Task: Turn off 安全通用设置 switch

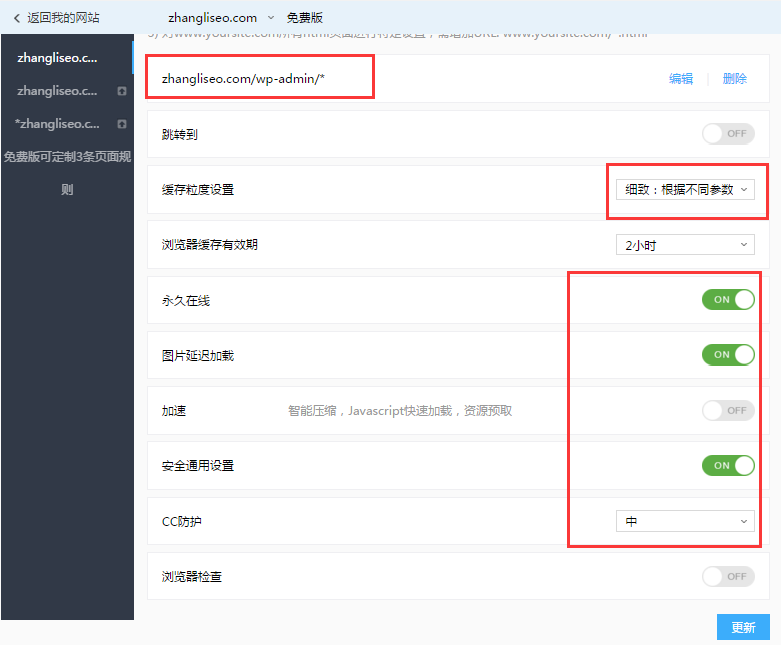Action: pos(728,465)
